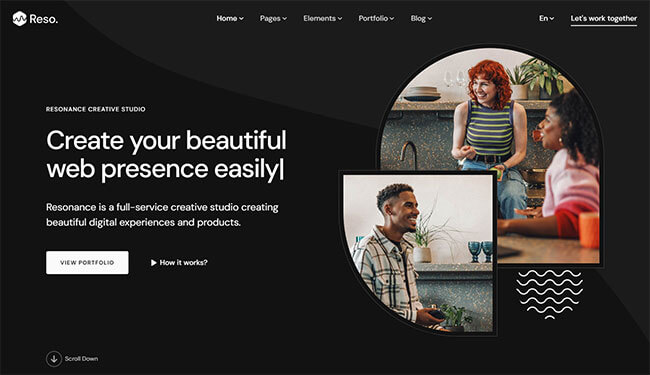Click the Reso. brand name text

44,19
